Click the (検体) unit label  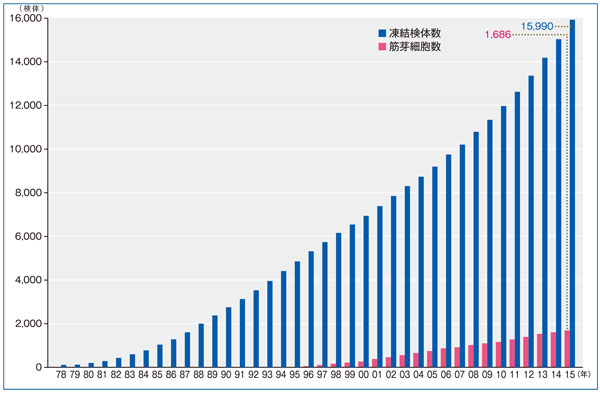tap(32, 8)
